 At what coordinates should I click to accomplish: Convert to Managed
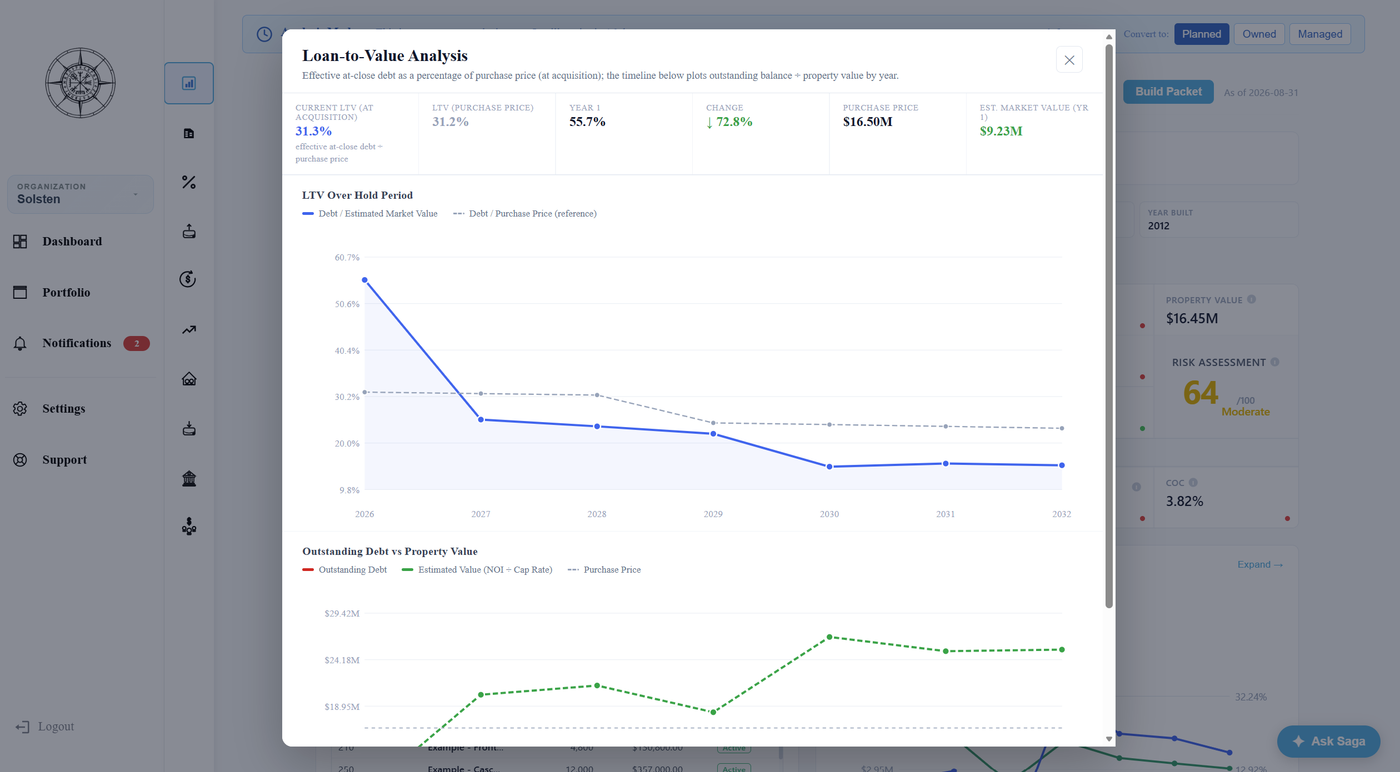click(1320, 34)
